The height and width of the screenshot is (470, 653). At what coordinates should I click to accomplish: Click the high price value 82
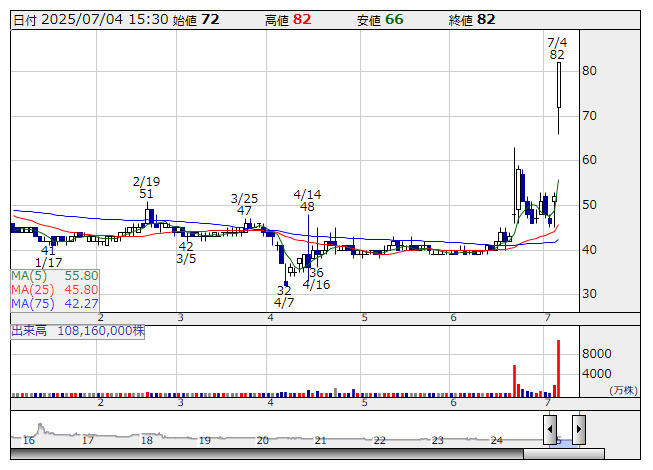pyautogui.click(x=302, y=20)
